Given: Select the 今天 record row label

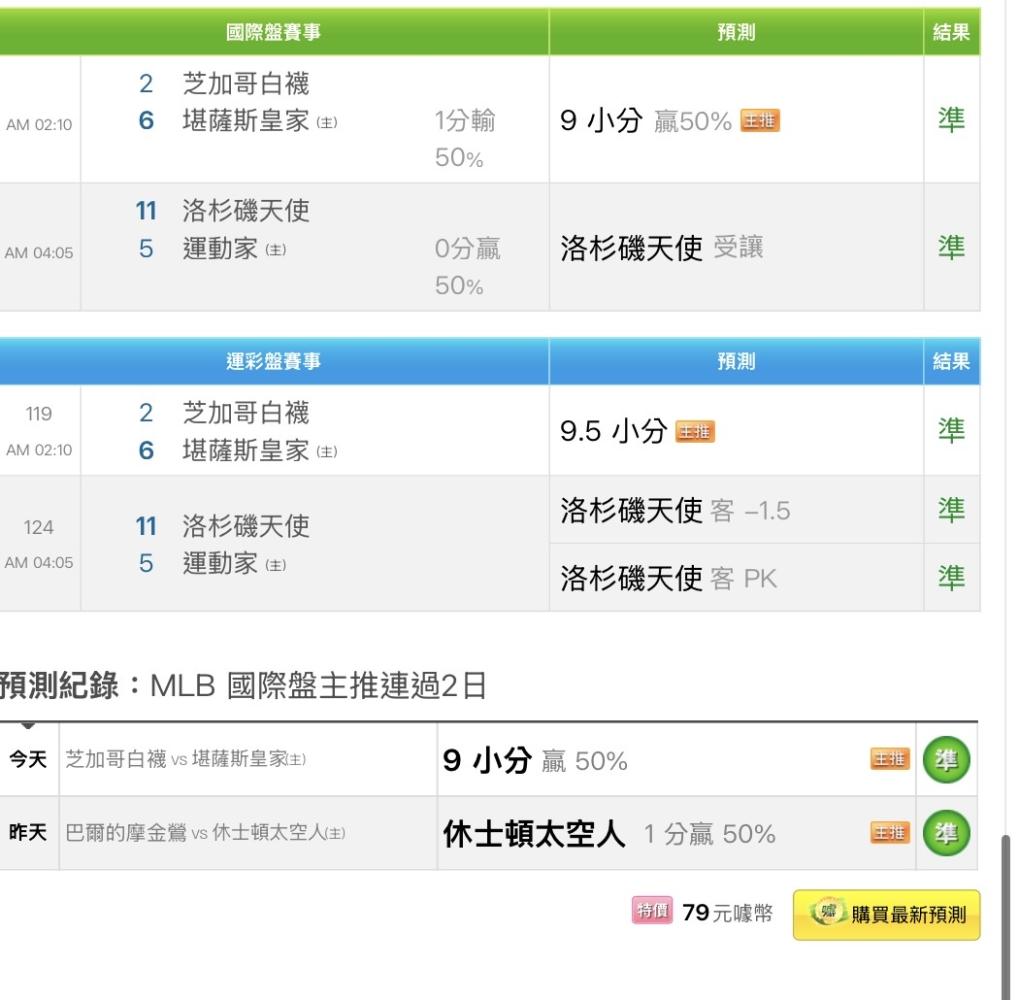Looking at the screenshot, I should coord(28,759).
